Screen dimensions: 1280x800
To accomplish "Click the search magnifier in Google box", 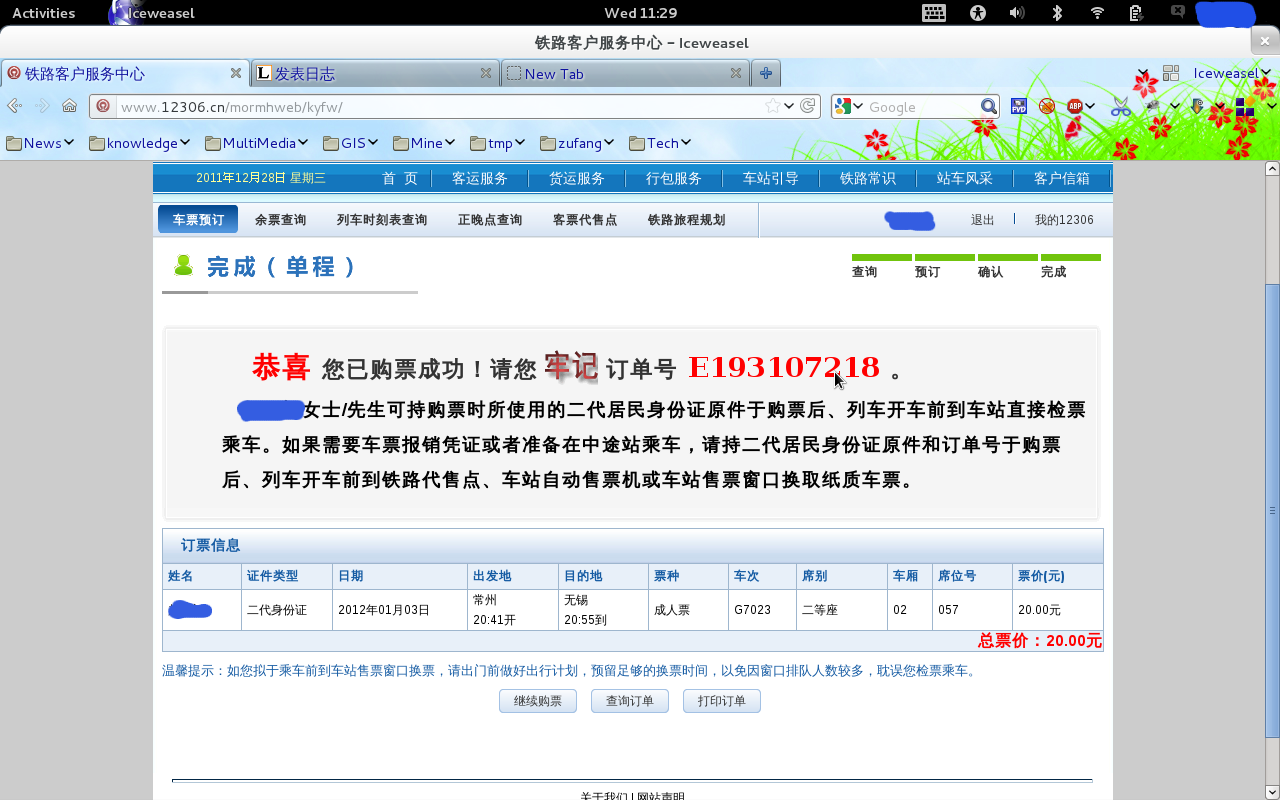I will click(988, 106).
